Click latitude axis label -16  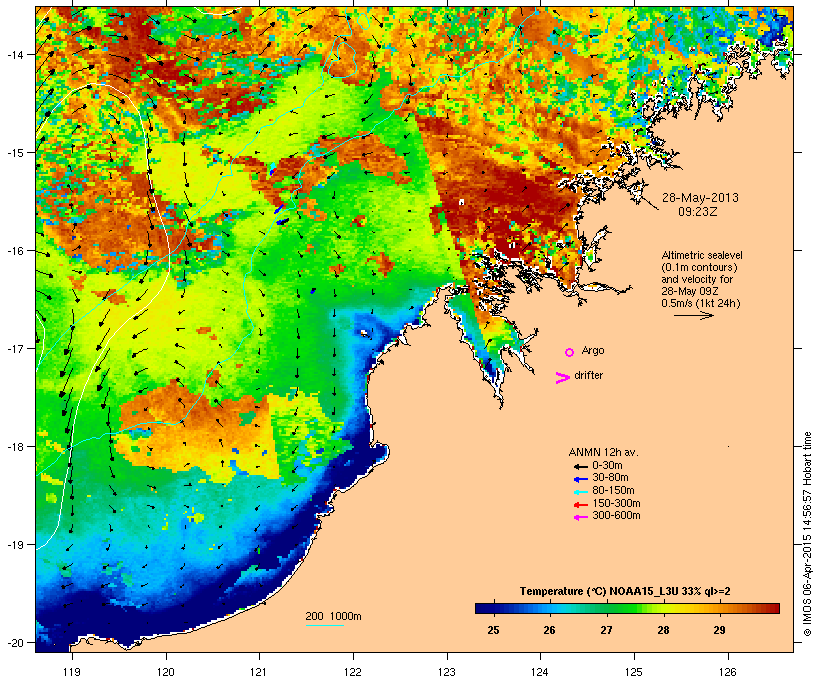click(14, 251)
